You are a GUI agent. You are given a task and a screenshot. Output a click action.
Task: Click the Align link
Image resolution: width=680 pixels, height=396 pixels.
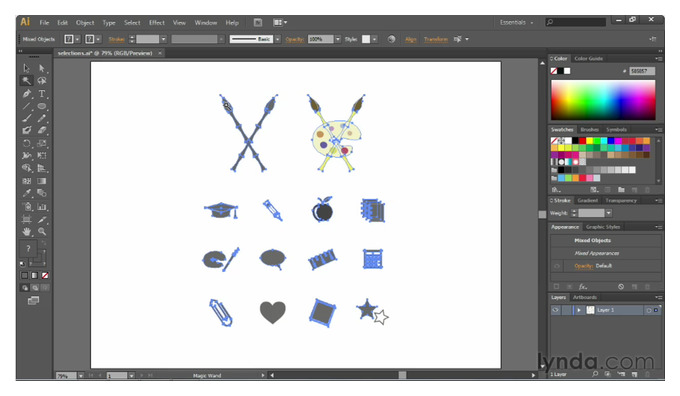pos(410,39)
